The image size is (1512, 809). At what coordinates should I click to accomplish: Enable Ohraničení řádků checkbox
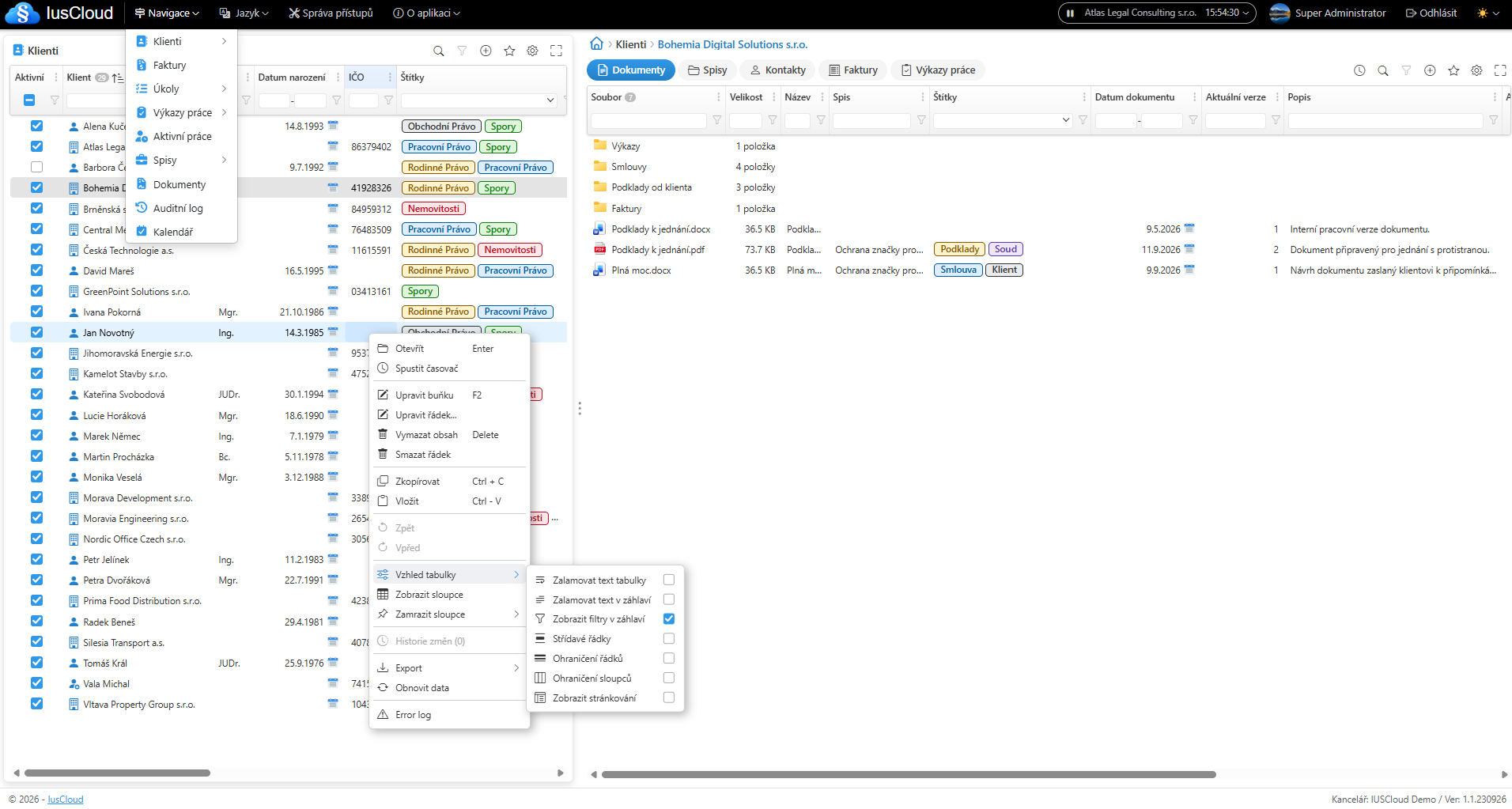click(x=669, y=658)
